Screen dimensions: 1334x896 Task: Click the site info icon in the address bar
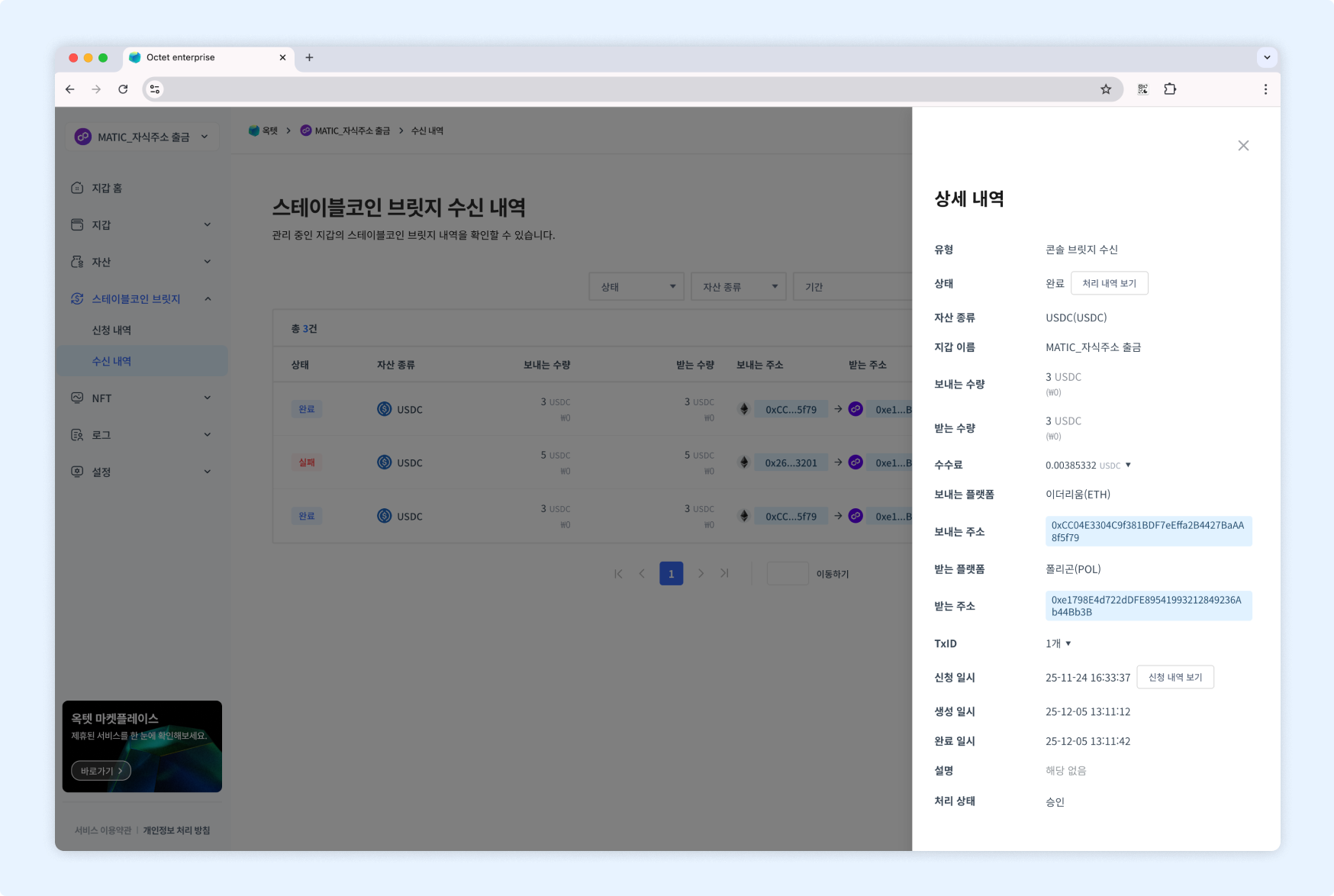pos(155,89)
